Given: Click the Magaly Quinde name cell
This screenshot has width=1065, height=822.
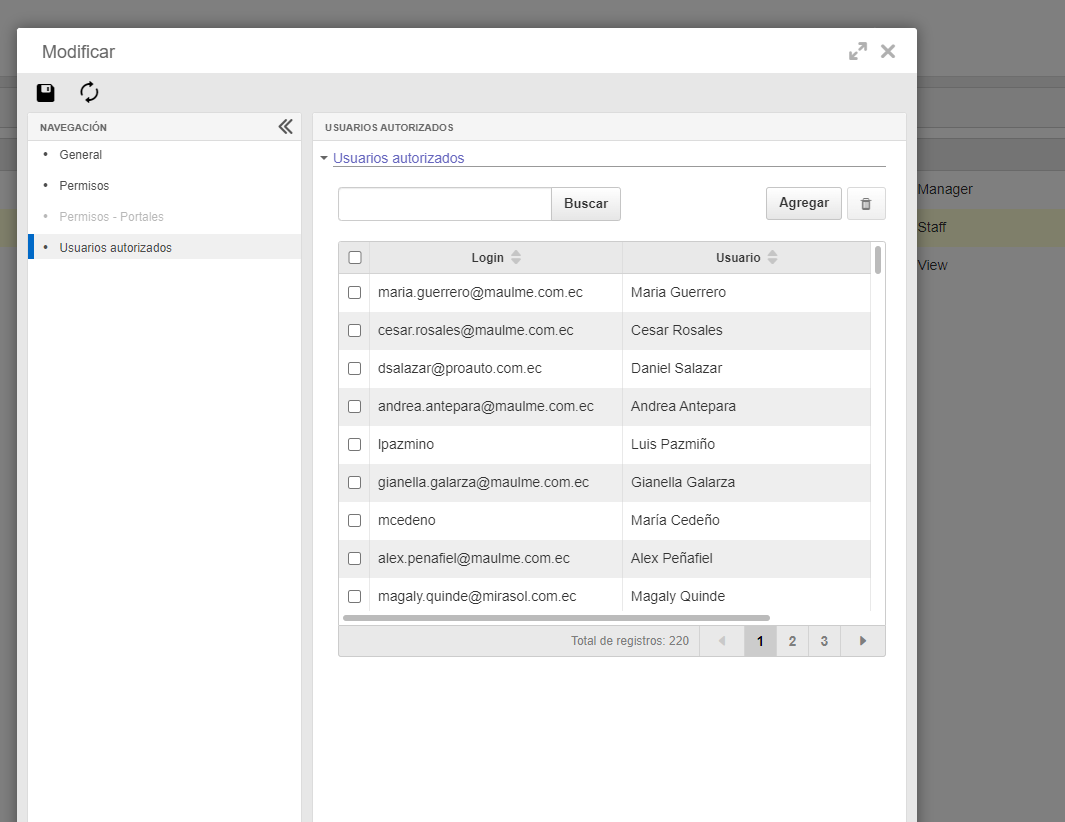Looking at the screenshot, I should (746, 596).
